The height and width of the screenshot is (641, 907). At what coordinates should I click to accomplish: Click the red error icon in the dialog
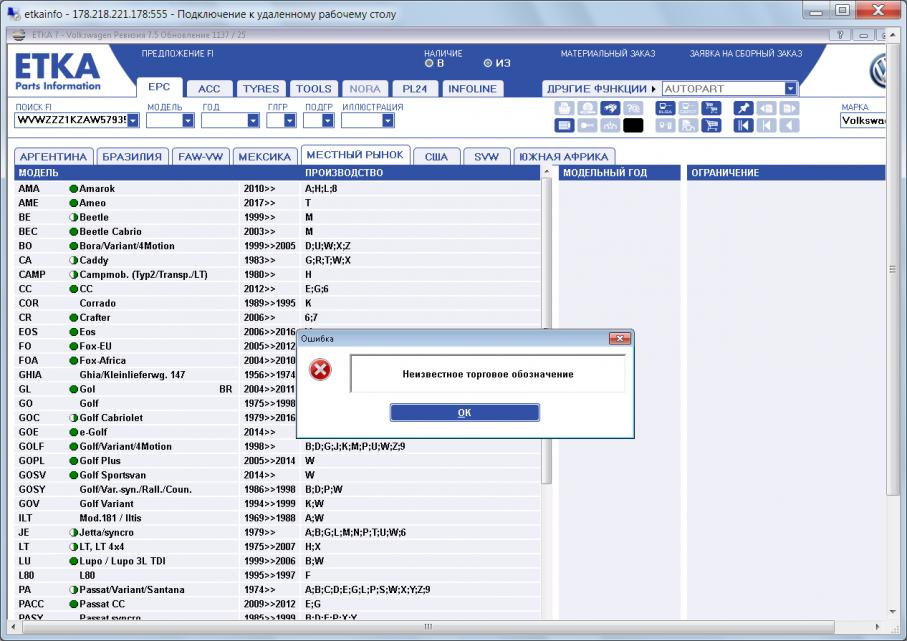(x=320, y=370)
